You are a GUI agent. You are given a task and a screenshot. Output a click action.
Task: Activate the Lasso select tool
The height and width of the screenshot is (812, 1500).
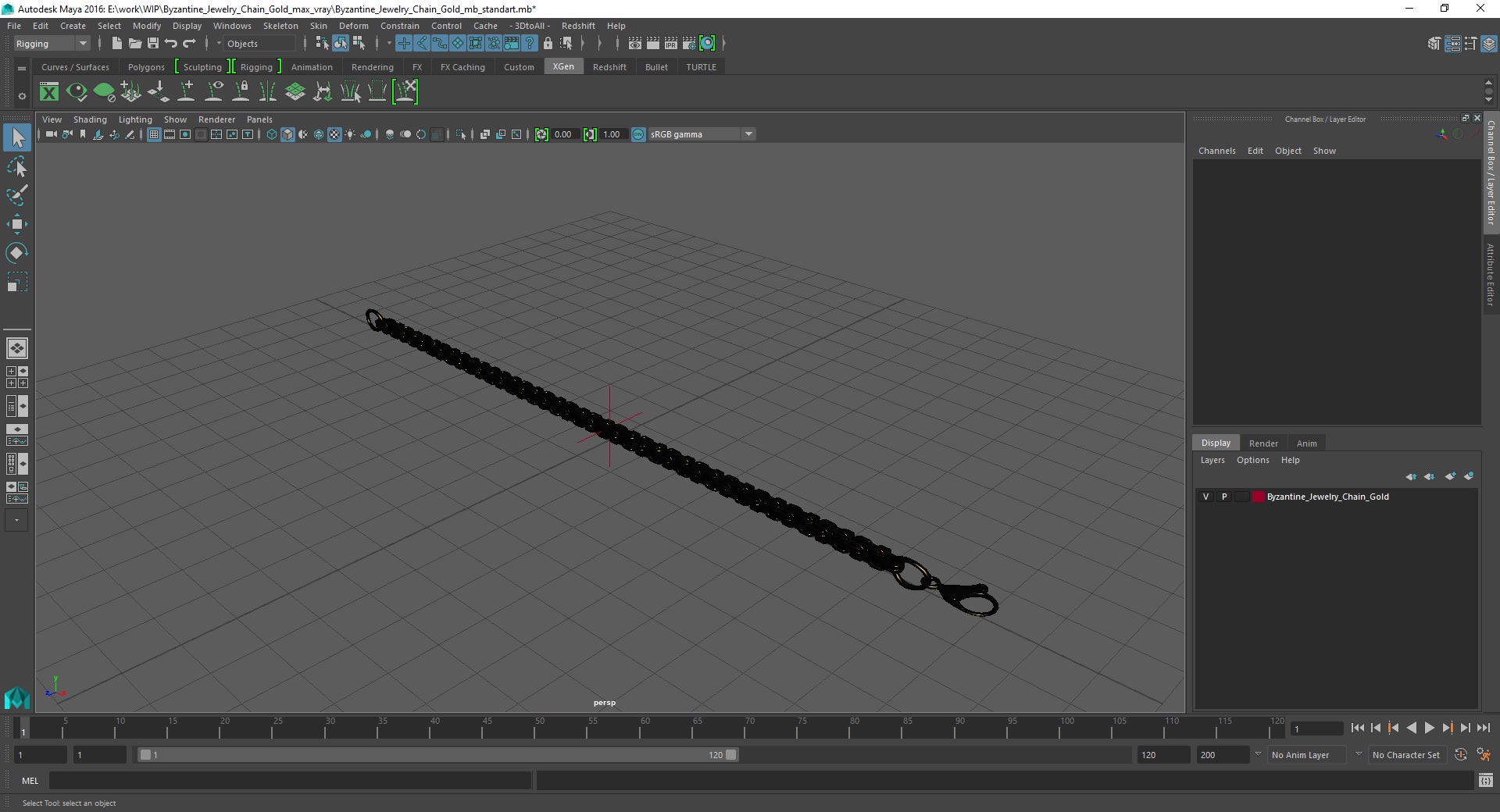click(x=17, y=167)
